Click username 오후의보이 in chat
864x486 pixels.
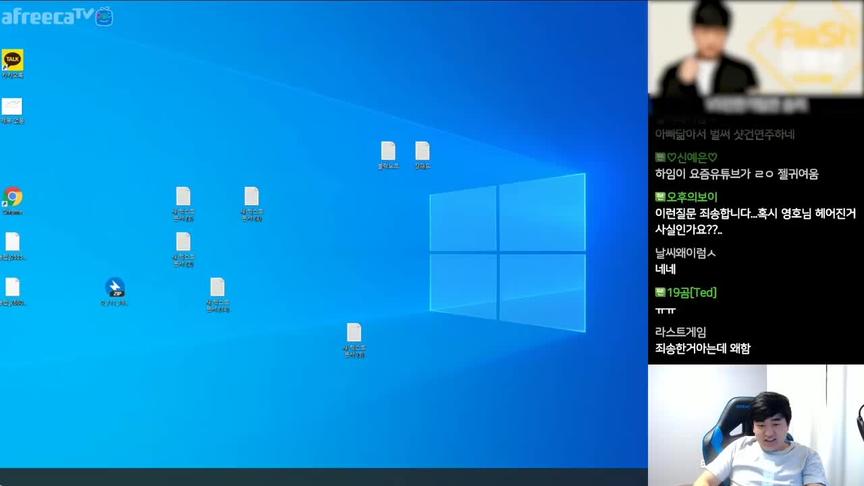(x=692, y=197)
